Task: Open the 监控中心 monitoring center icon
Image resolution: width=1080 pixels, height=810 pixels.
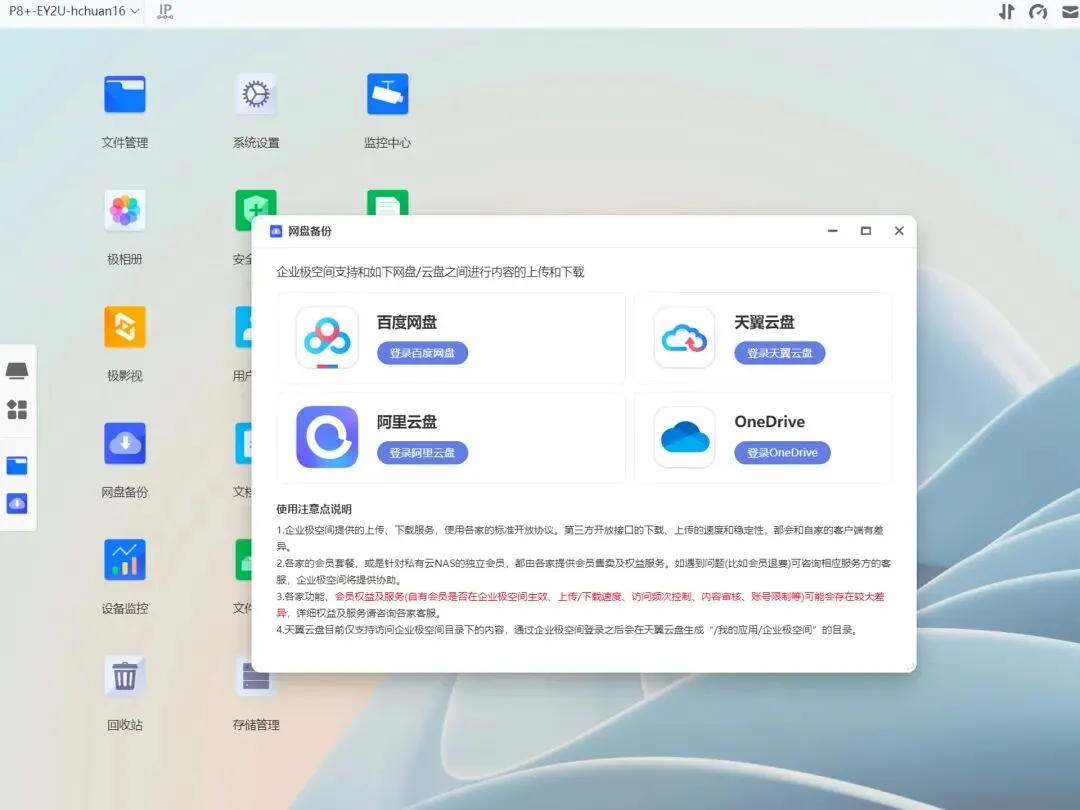Action: 388,94
